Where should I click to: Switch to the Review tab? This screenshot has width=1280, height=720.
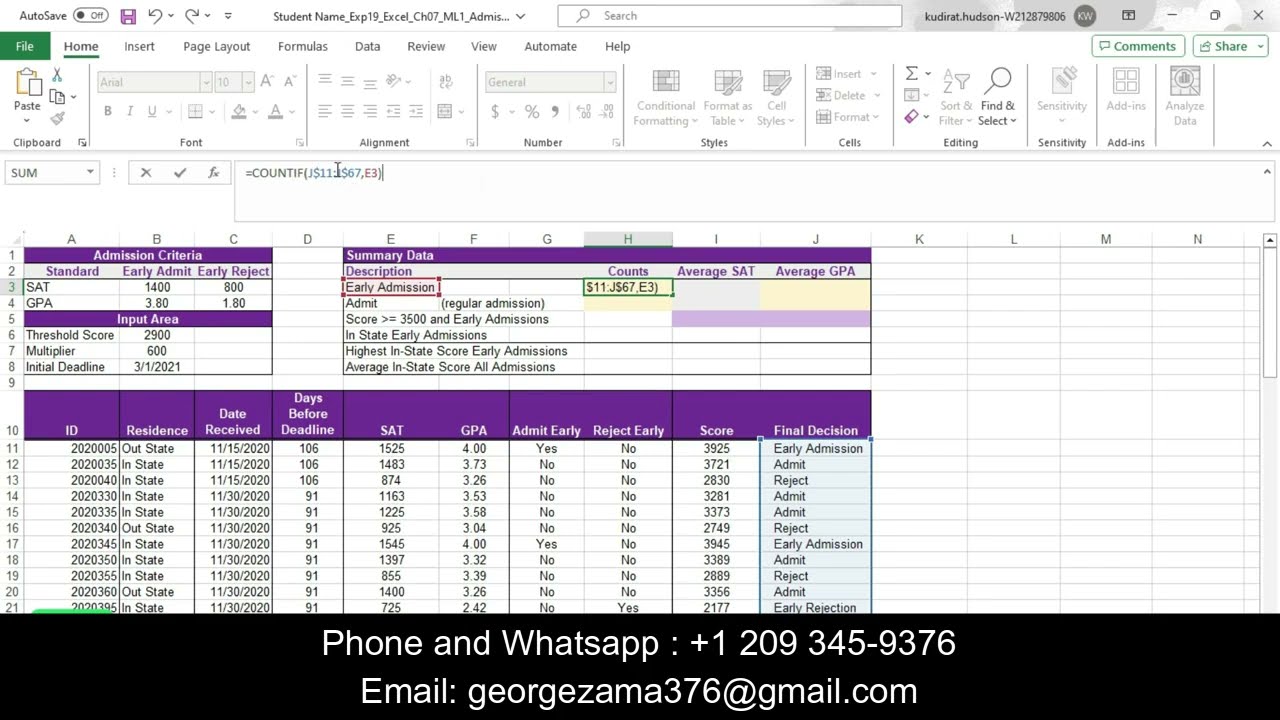click(x=426, y=46)
